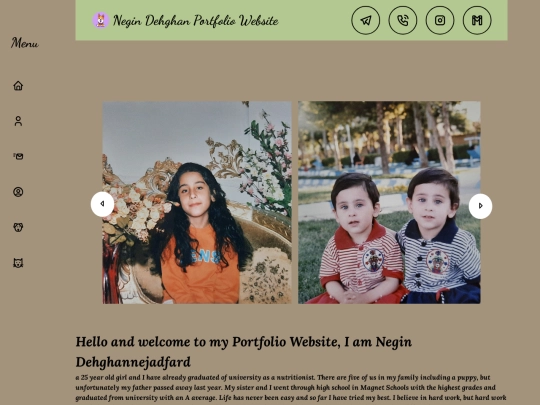Select the circled user profile sidebar icon

[x=18, y=192]
